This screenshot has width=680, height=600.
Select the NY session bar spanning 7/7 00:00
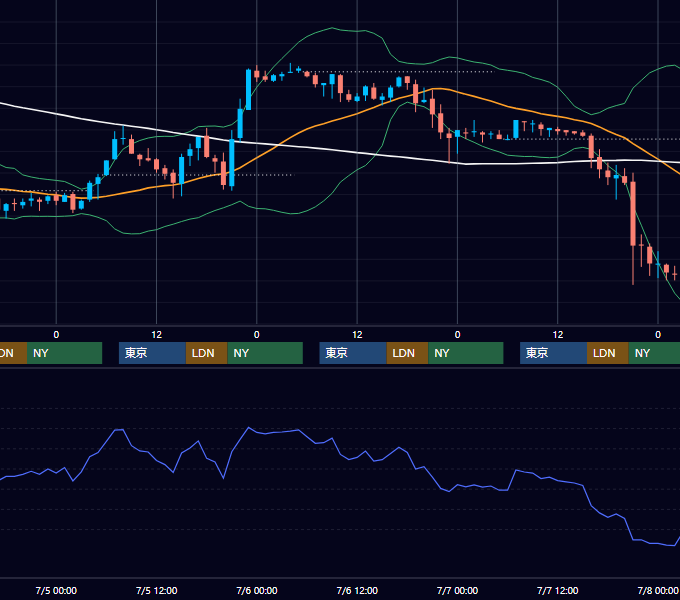click(466, 353)
